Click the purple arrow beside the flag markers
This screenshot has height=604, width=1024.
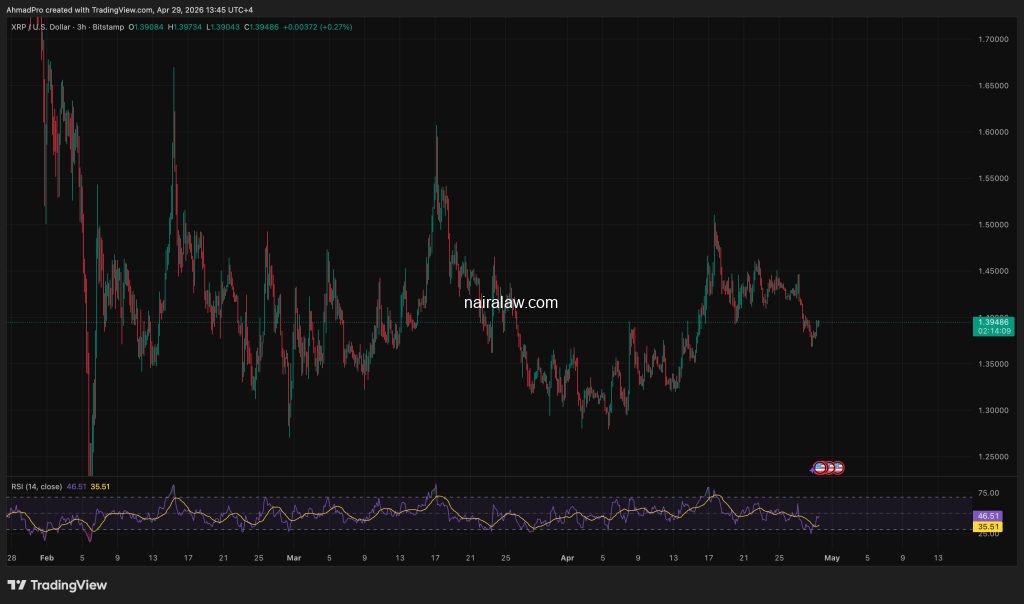812,468
